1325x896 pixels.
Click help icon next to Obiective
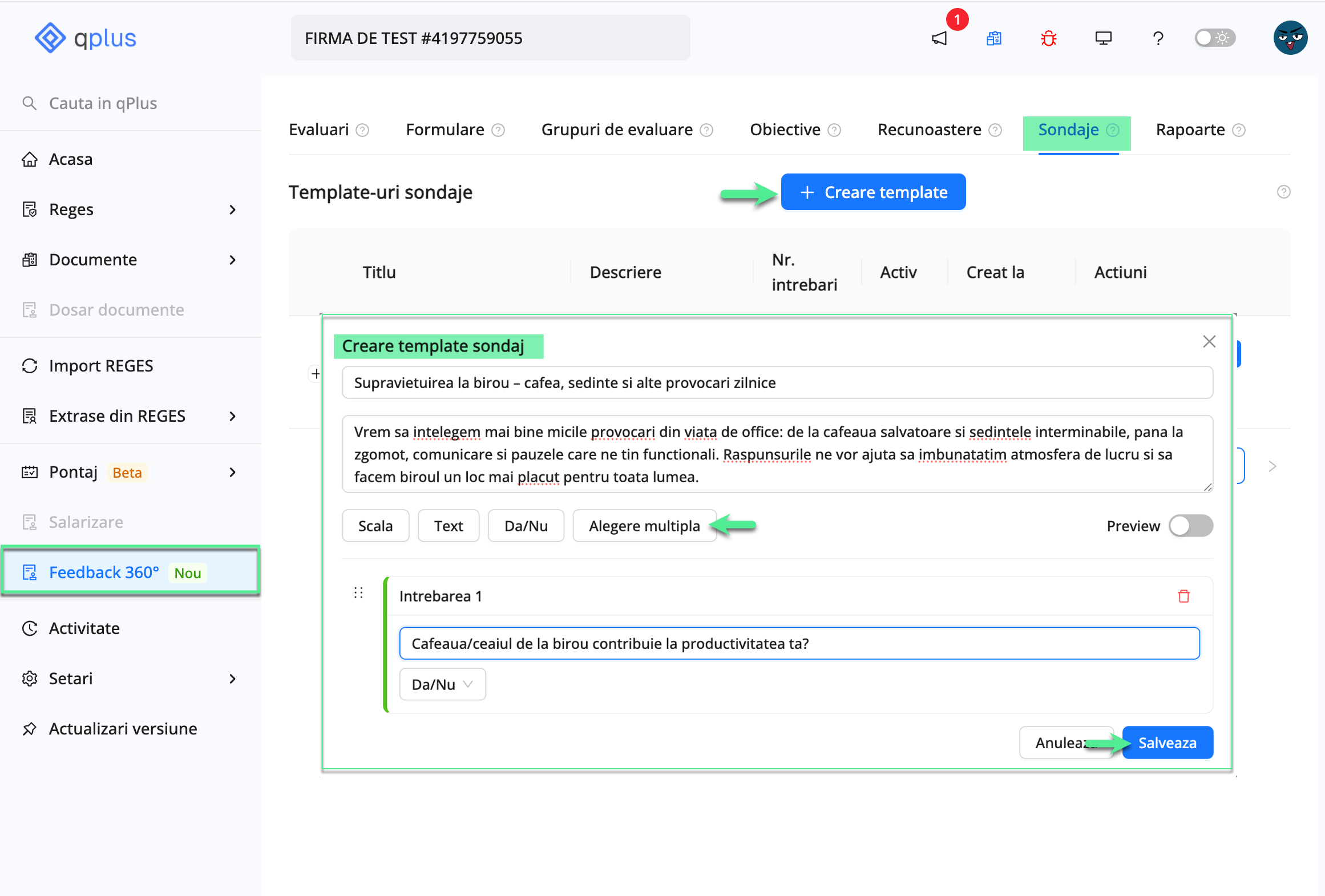coord(834,131)
